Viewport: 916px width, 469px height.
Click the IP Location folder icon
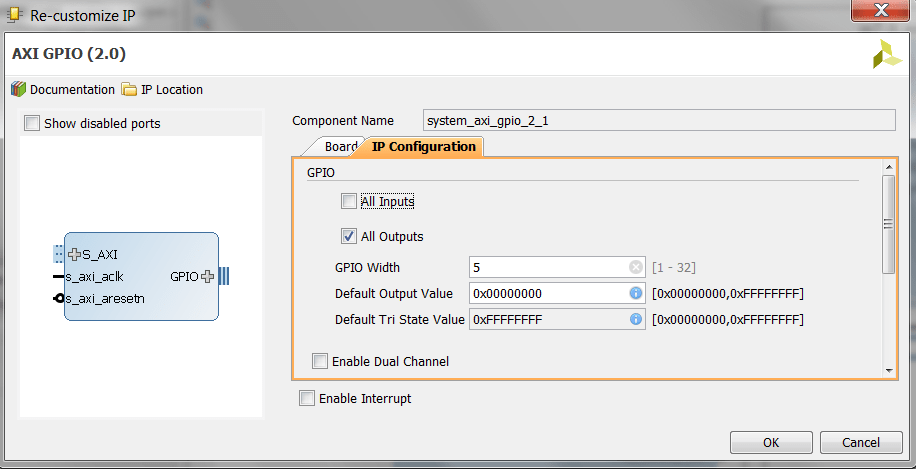[x=129, y=90]
